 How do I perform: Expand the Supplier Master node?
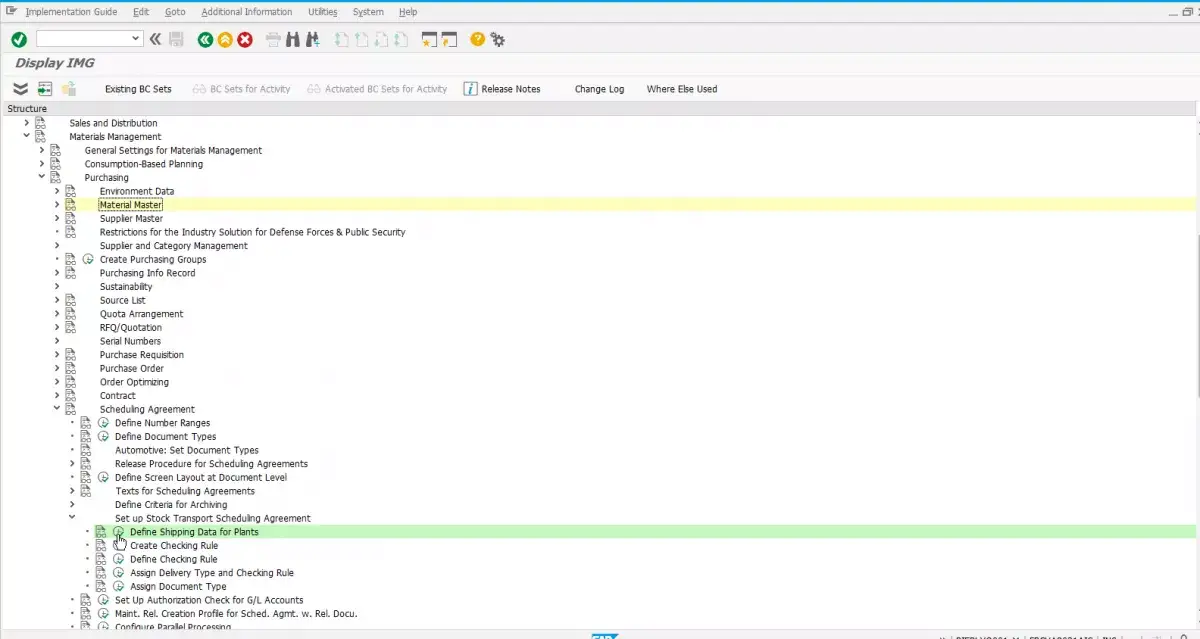click(x=57, y=219)
